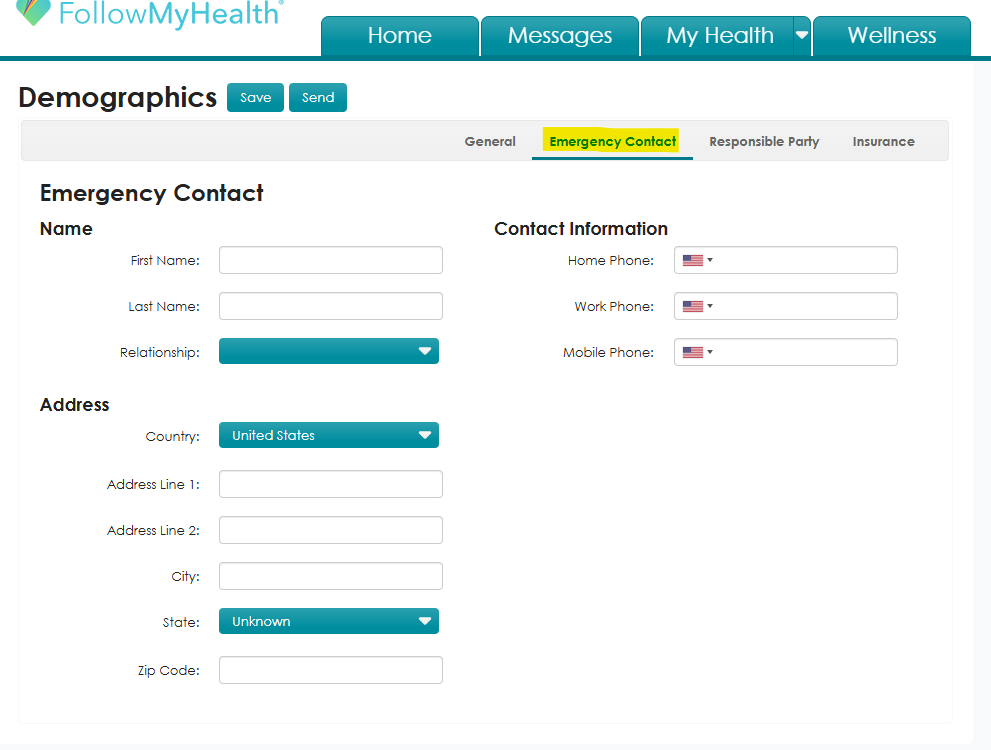Open the Responsible Party tab

click(x=764, y=141)
